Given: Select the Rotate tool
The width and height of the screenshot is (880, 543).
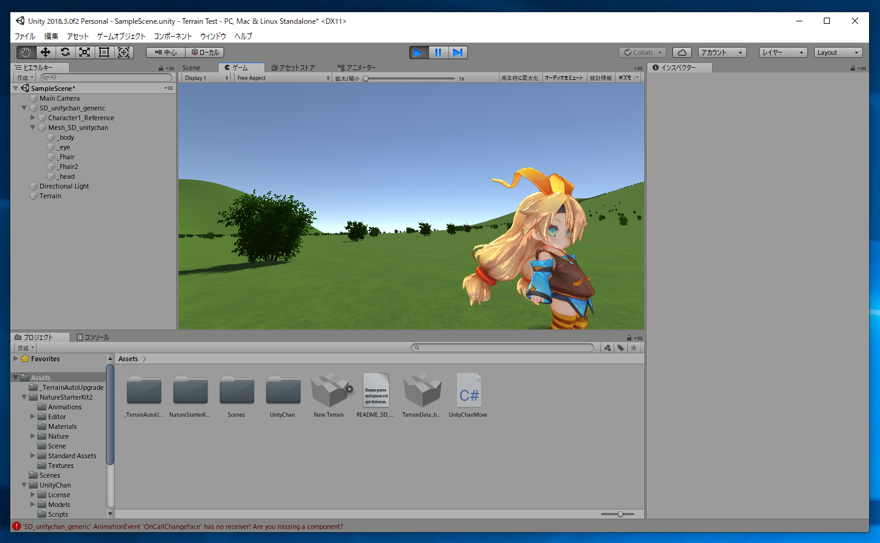Looking at the screenshot, I should (65, 52).
